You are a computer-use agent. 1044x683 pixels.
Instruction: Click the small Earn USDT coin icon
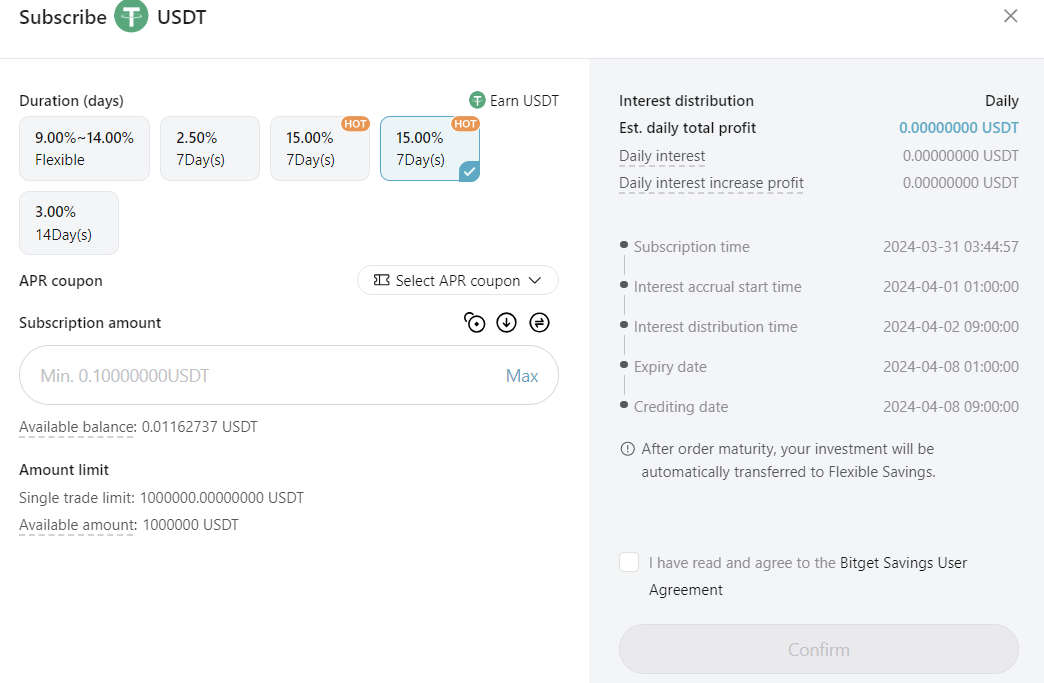477,101
